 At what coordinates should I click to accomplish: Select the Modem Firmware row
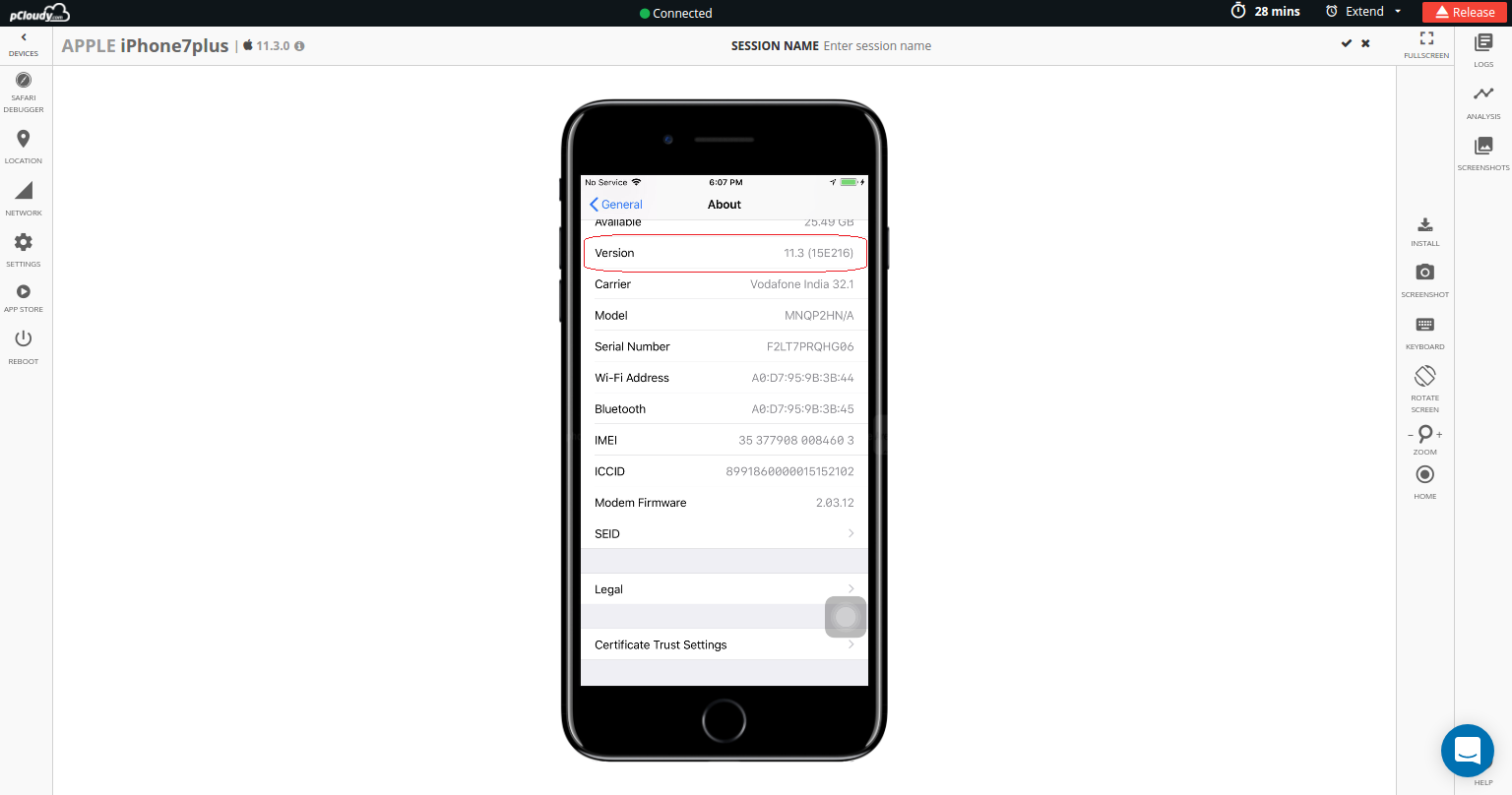724,503
